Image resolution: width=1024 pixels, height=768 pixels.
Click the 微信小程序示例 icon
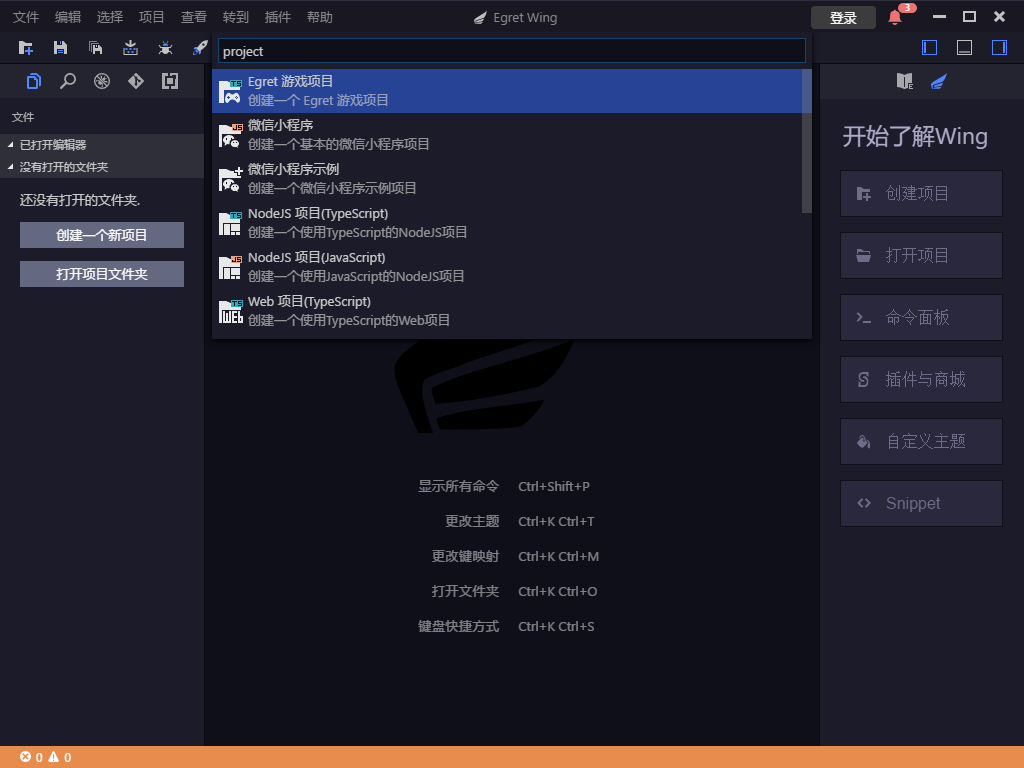pos(230,179)
